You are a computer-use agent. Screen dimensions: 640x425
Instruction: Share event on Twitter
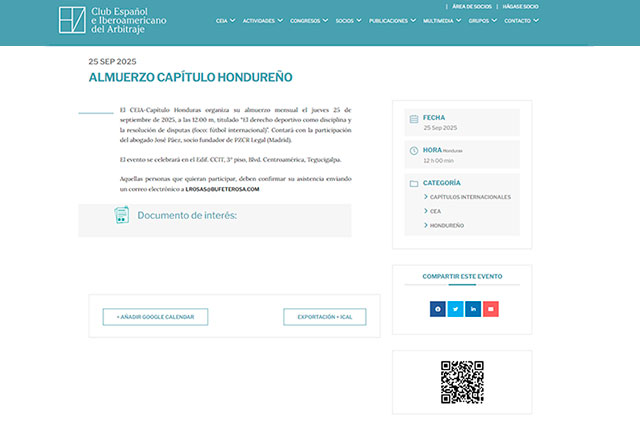coord(455,309)
